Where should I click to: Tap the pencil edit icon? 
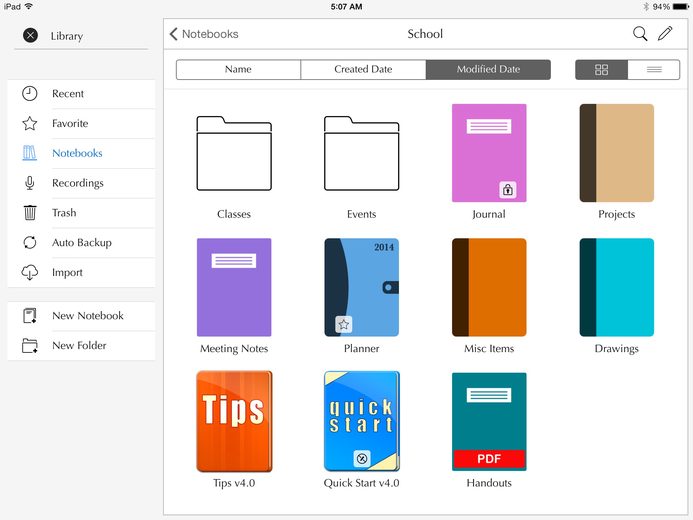[x=665, y=34]
